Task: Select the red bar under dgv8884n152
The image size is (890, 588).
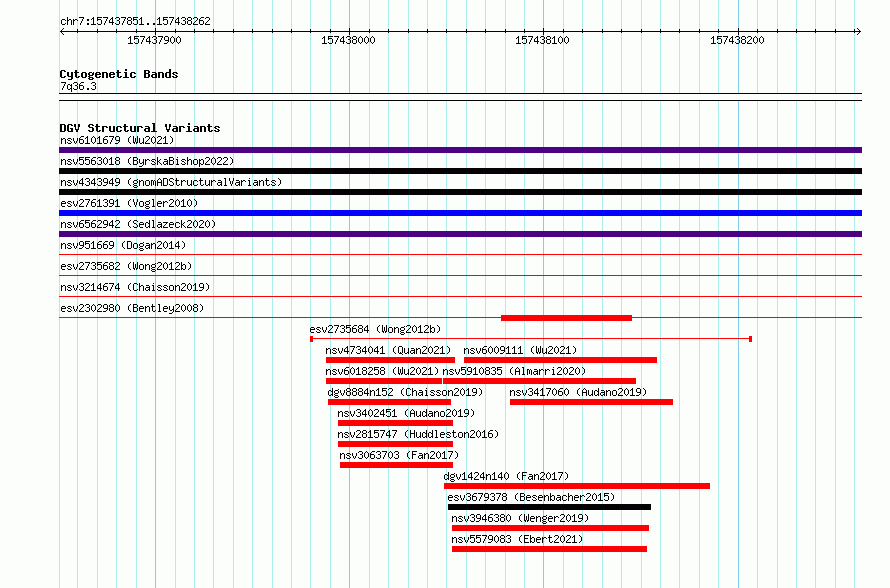Action: click(389, 402)
